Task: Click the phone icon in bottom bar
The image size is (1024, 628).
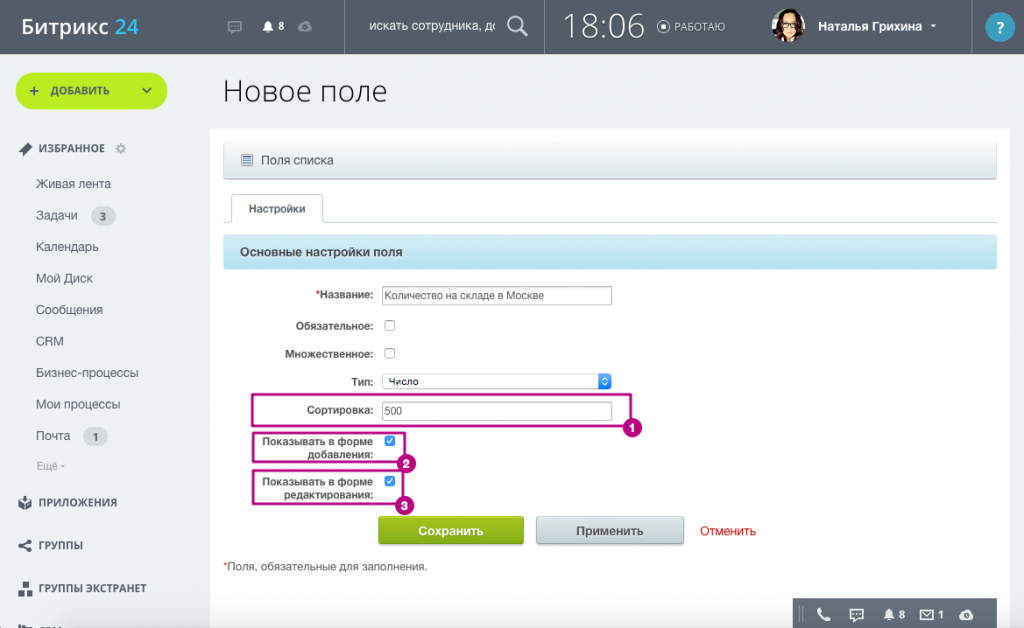Action: click(x=823, y=614)
